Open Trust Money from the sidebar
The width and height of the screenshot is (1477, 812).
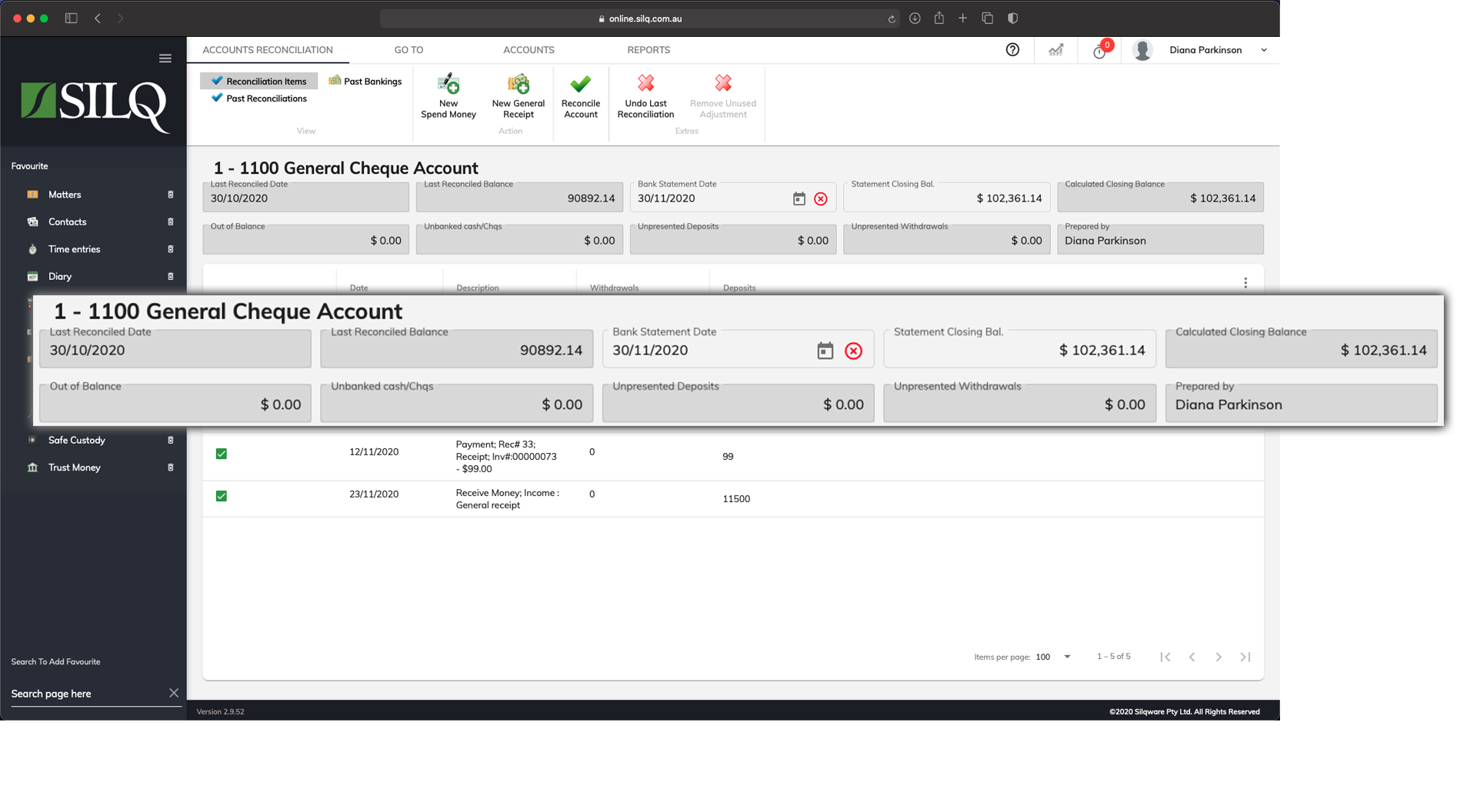[x=74, y=467]
